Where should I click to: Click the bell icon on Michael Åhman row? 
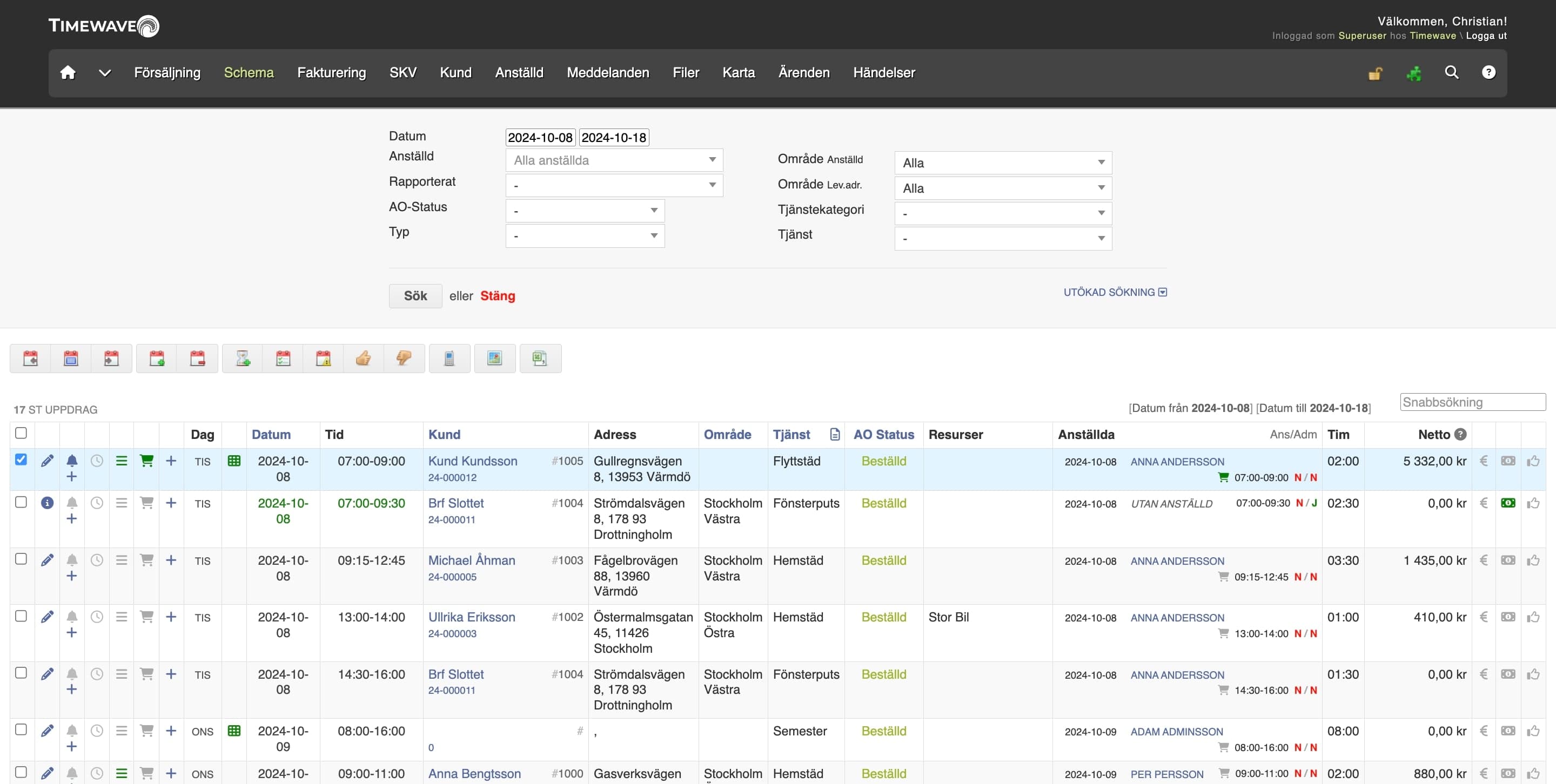pyautogui.click(x=72, y=560)
